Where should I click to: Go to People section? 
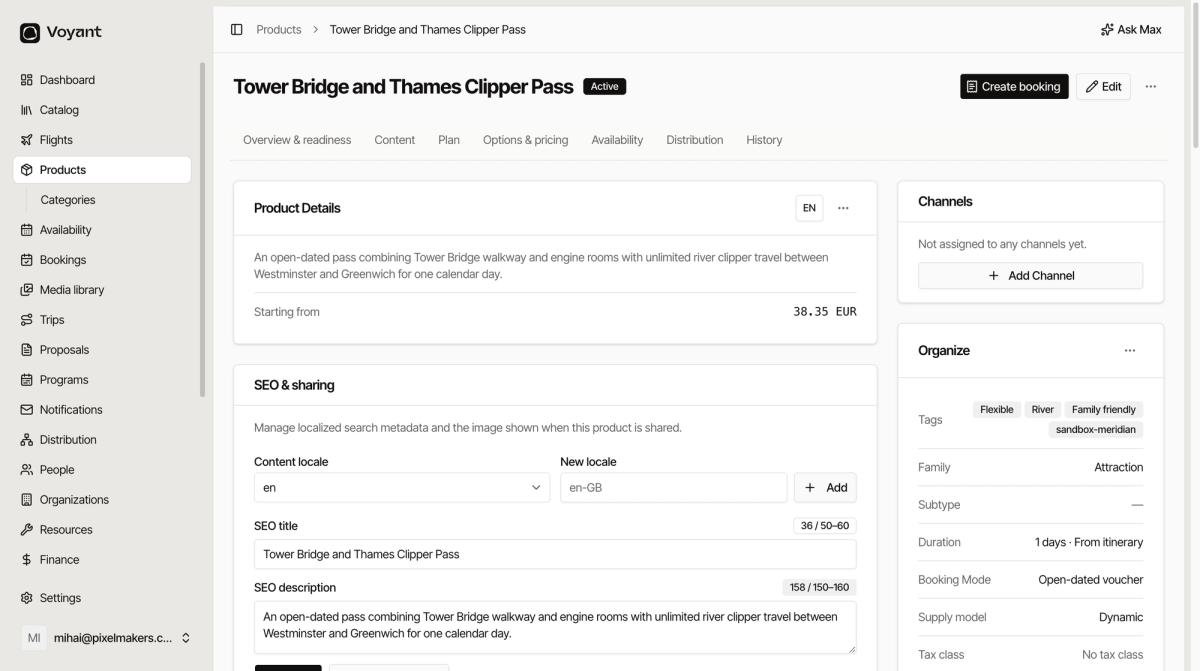102,470
